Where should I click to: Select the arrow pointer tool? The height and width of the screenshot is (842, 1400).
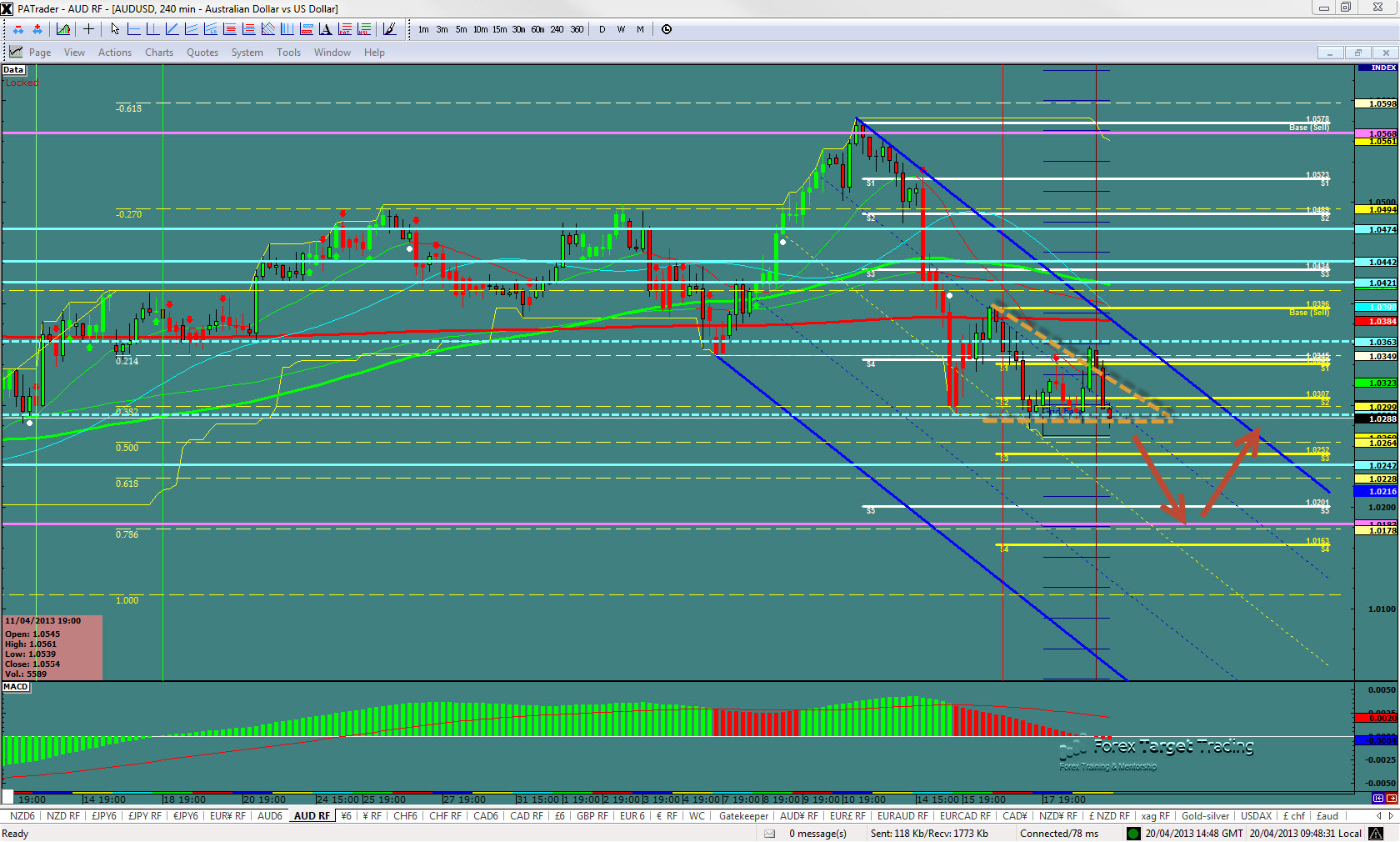coord(115,29)
